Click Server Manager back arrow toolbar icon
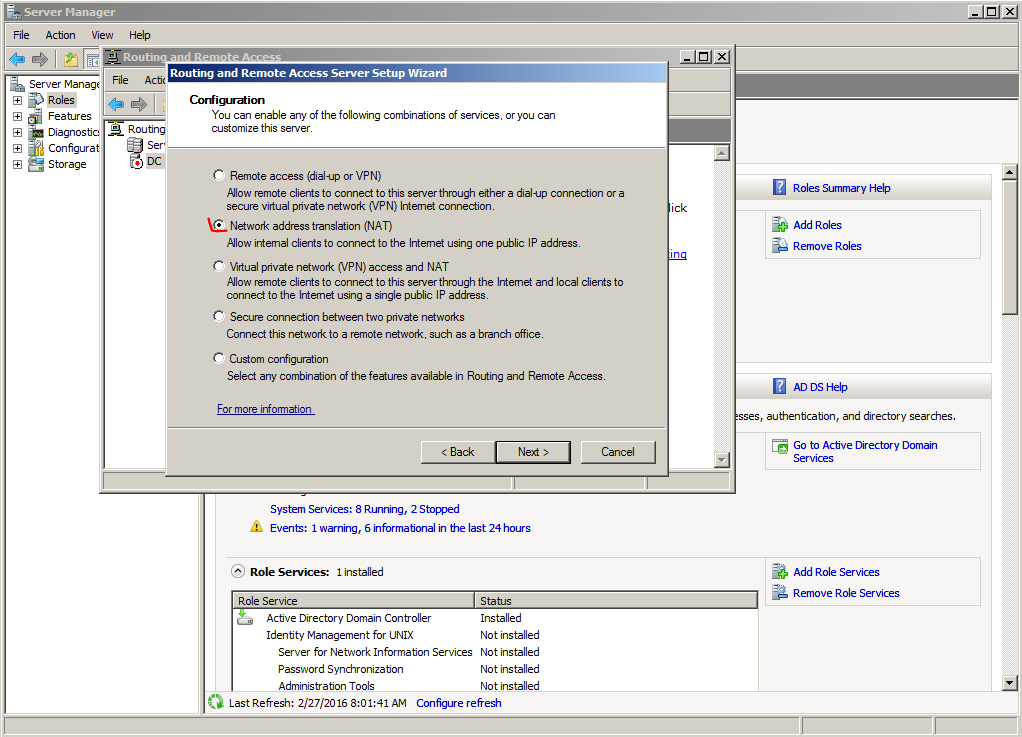 click(x=17, y=60)
